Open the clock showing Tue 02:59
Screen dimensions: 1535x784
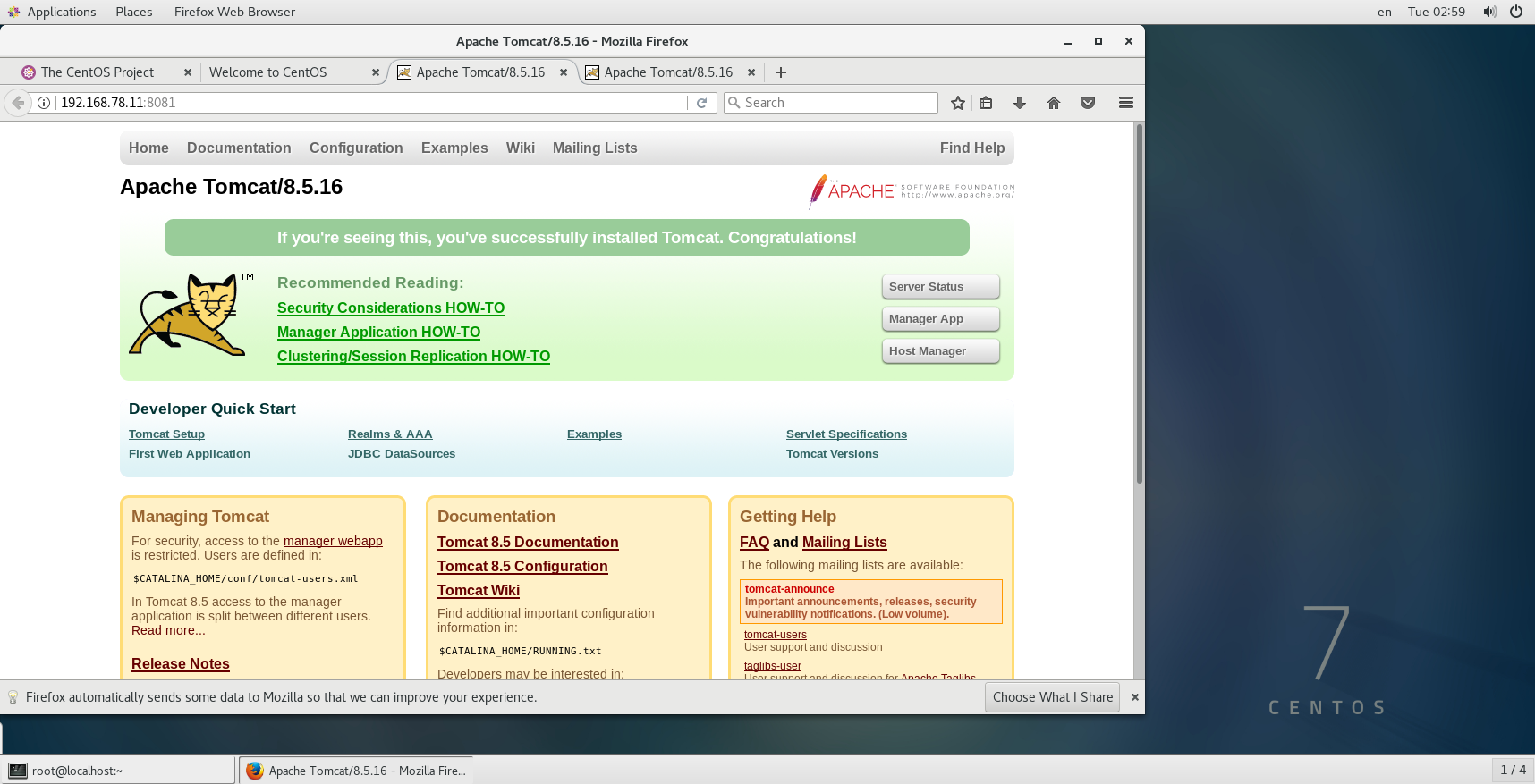pyautogui.click(x=1437, y=12)
